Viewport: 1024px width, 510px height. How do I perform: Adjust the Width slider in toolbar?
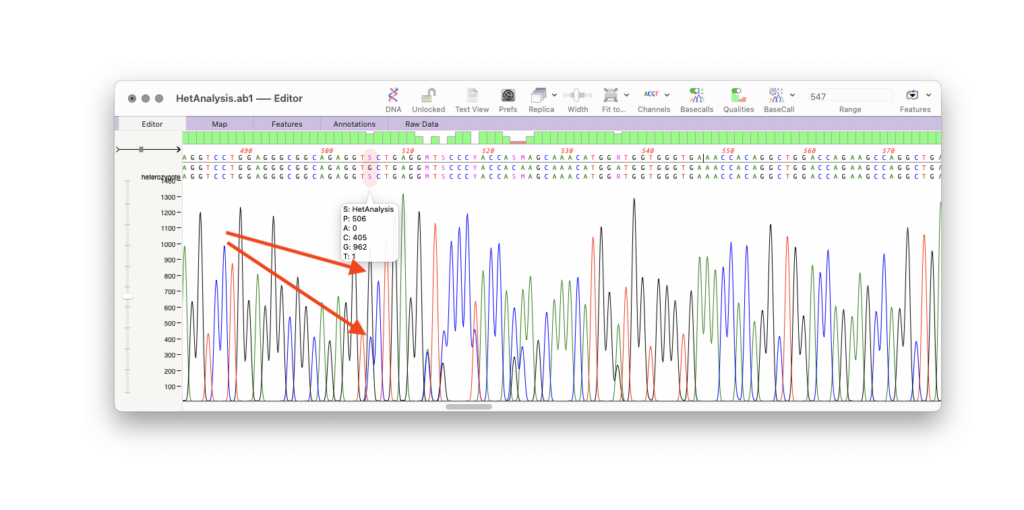coord(577,95)
